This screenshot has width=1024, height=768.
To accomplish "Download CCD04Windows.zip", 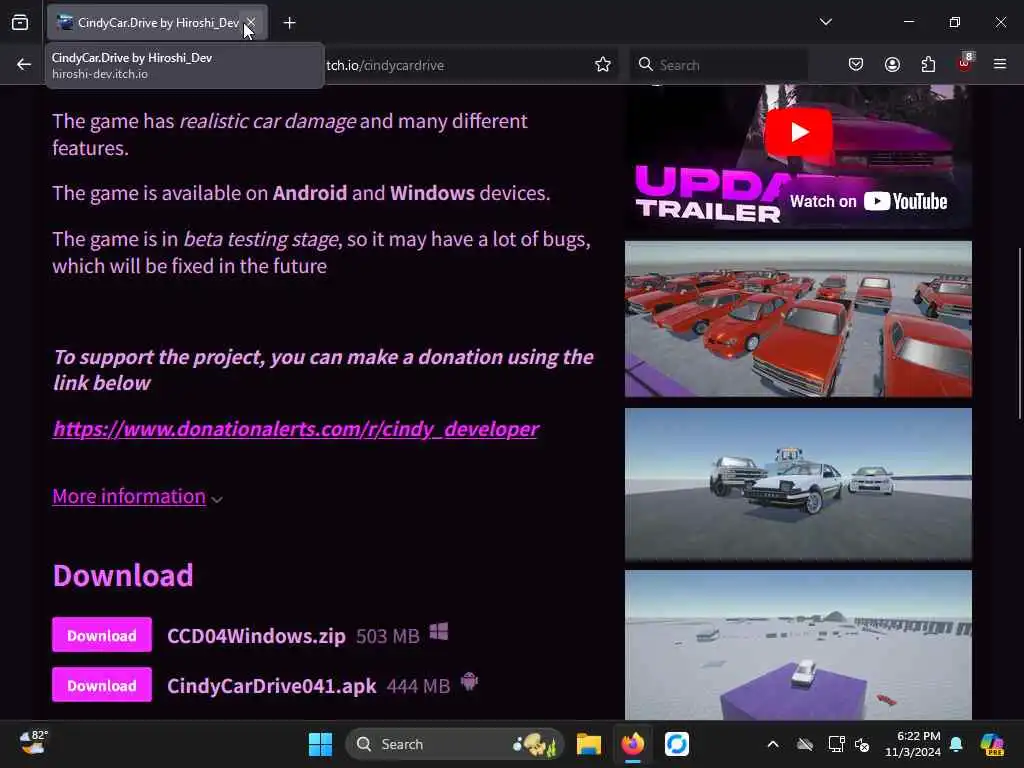I will [102, 635].
